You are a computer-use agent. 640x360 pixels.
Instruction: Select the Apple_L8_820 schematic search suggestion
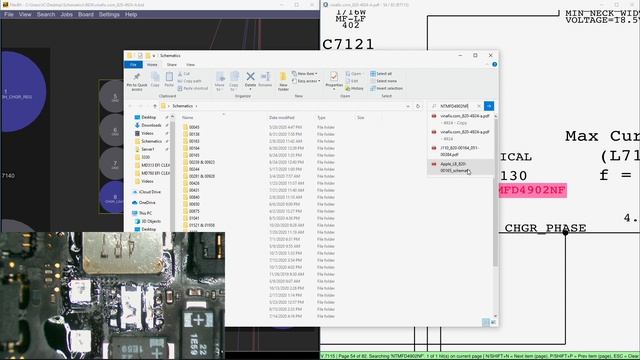[x=460, y=167]
